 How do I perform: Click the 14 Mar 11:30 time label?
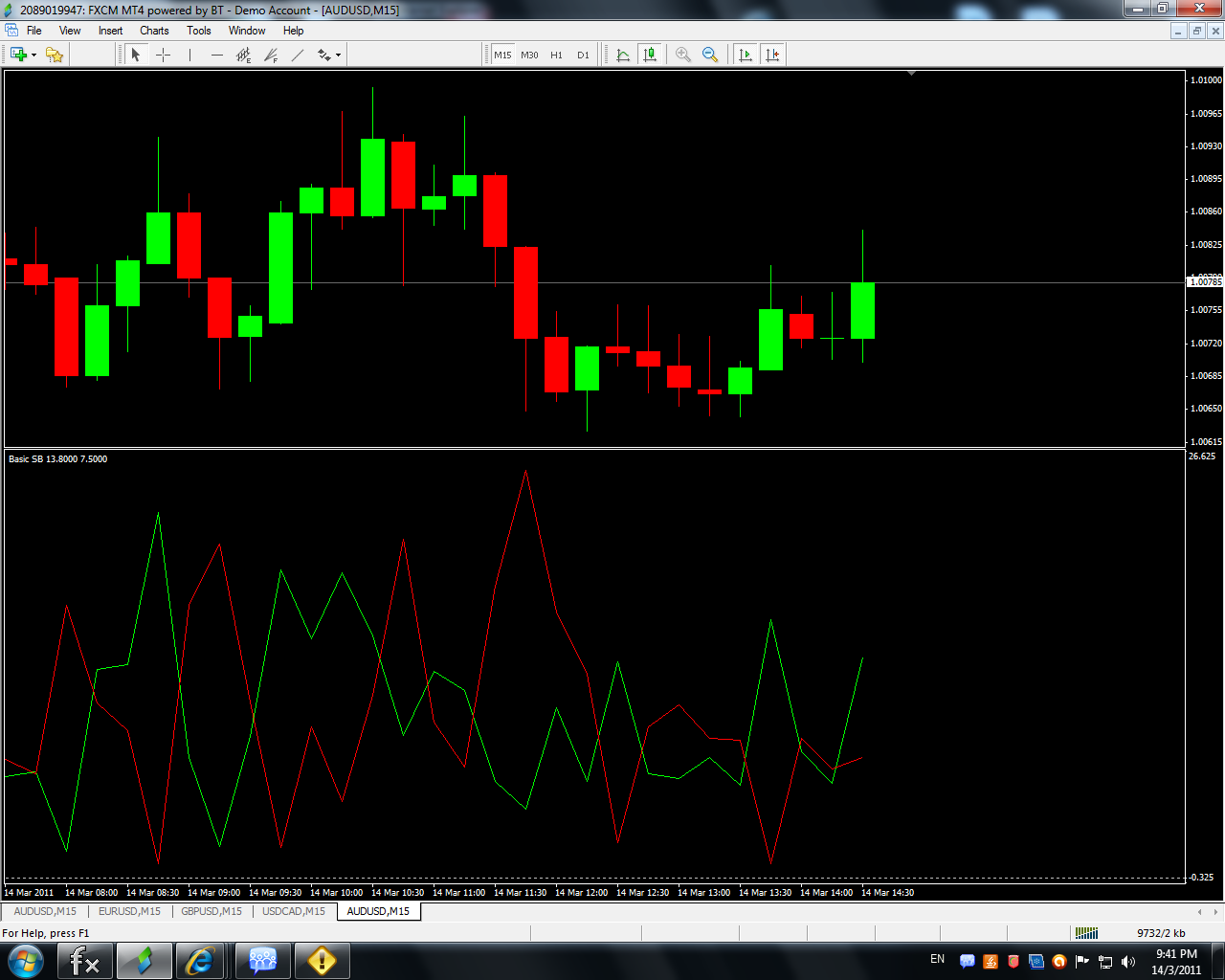[520, 893]
